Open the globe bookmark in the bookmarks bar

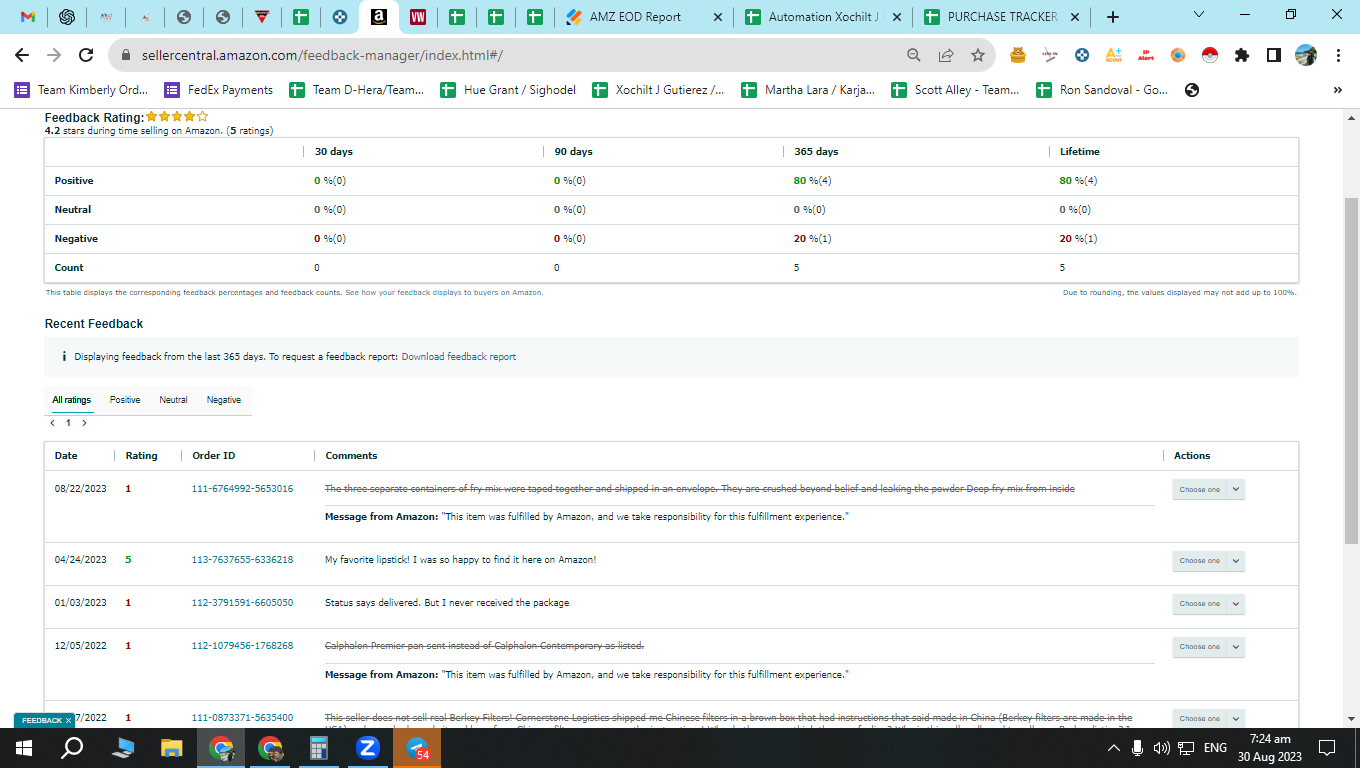(1192, 90)
